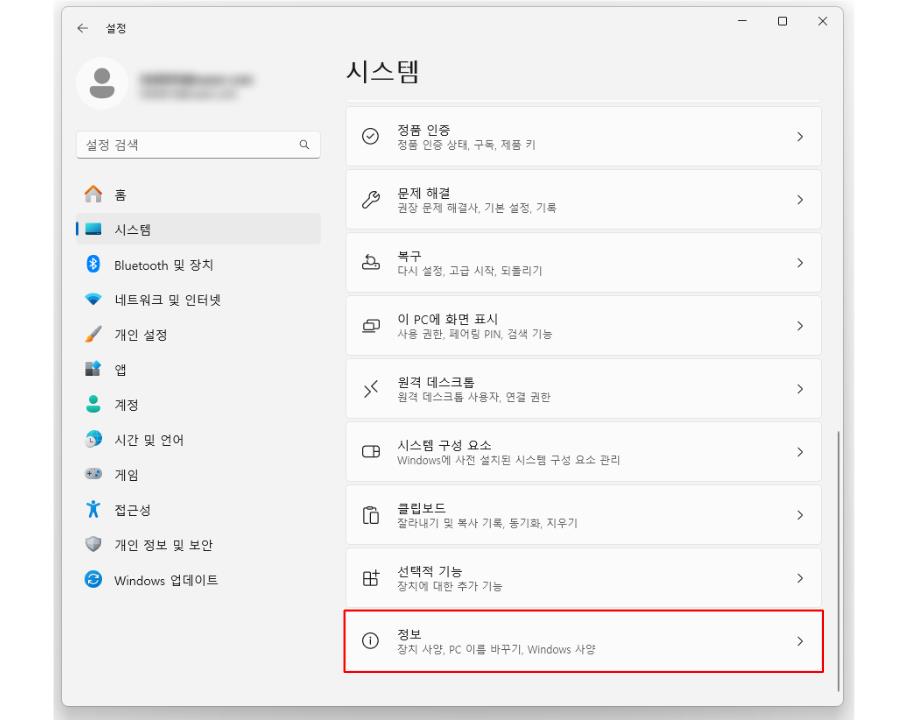Click the 클립보드 clipboard icon

(370, 515)
